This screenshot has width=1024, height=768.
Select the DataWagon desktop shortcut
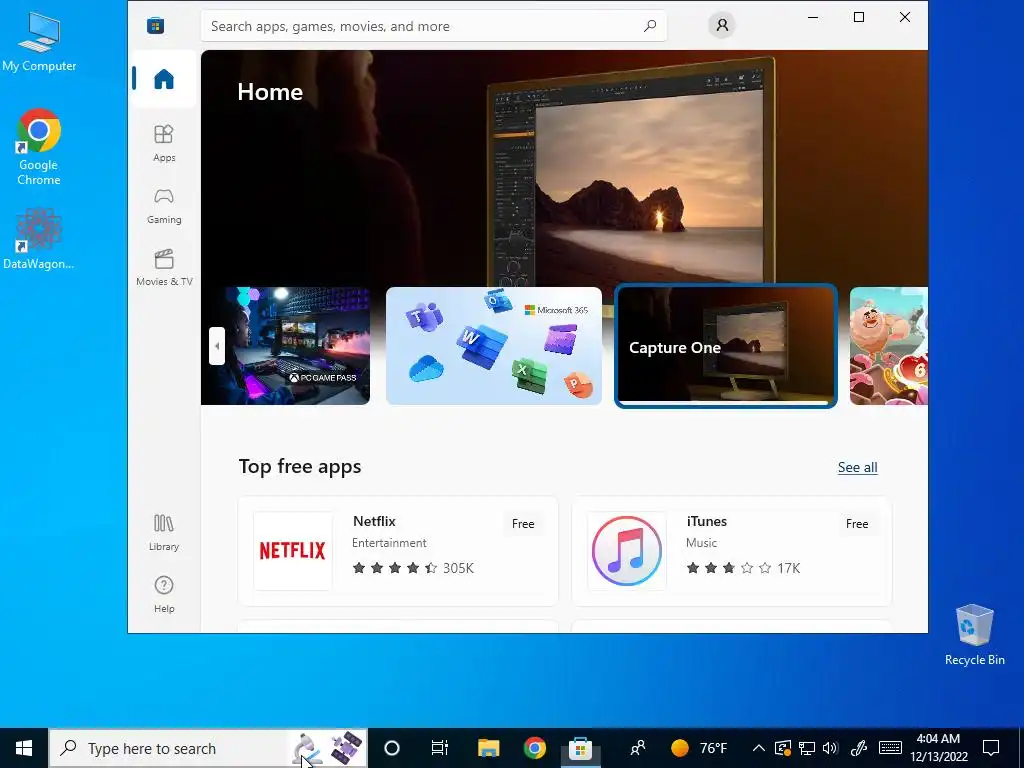point(39,239)
